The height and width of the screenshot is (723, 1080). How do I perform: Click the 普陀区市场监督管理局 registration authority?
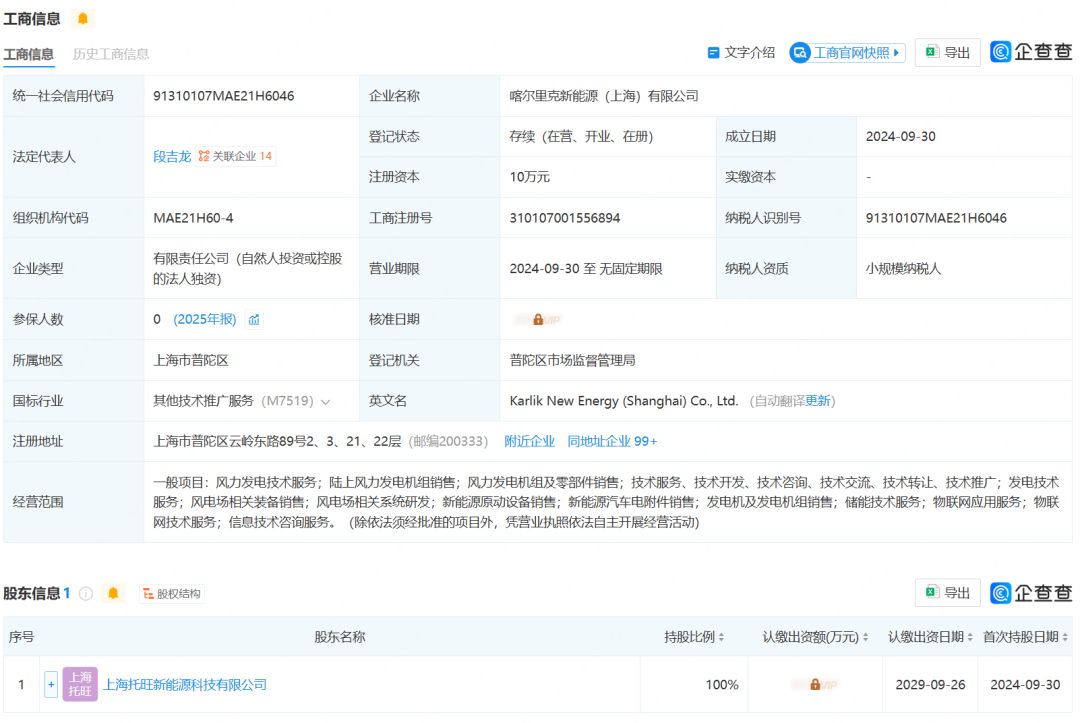572,360
